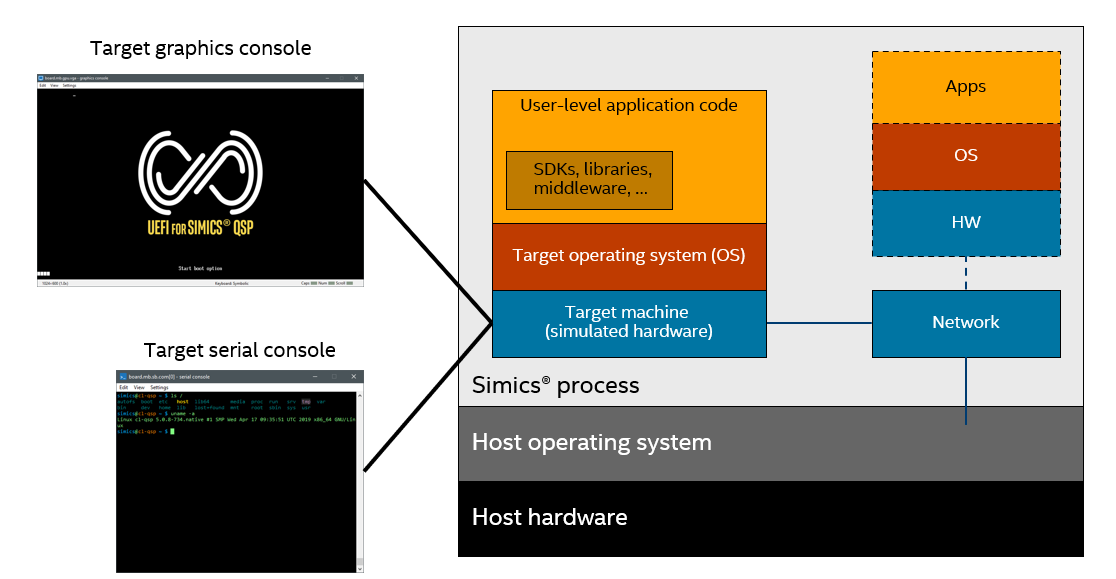The image size is (1116, 579).
Task: Minimize the serial console window
Action: click(x=315, y=376)
